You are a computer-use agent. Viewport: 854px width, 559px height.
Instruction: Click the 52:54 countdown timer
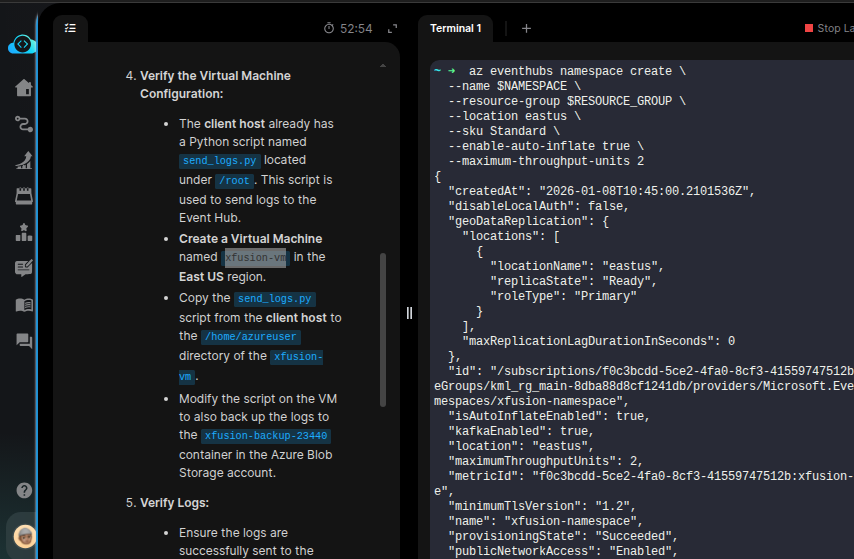348,29
